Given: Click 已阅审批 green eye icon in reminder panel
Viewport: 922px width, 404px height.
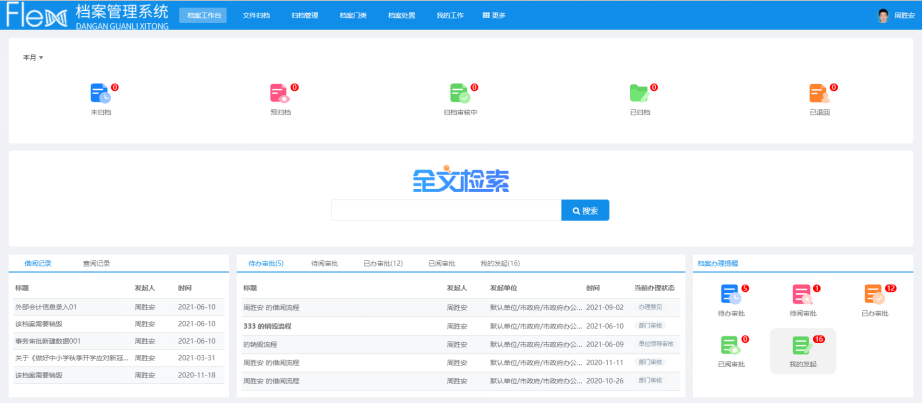Looking at the screenshot, I should (731, 346).
